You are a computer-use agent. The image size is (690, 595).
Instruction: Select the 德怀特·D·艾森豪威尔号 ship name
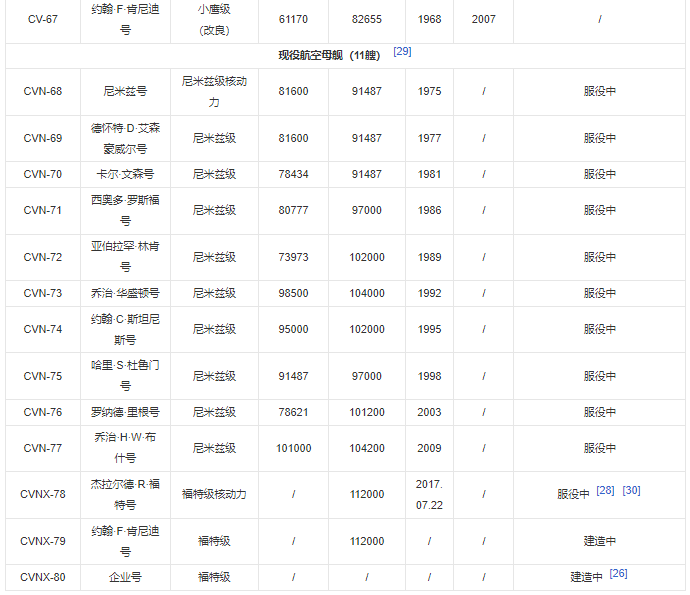pos(125,138)
